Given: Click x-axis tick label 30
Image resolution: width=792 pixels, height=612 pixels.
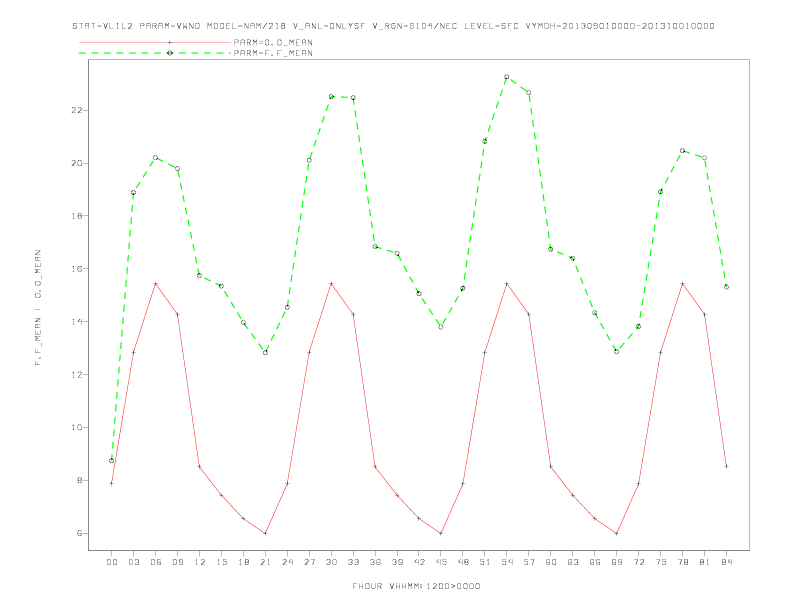Looking at the screenshot, I should coord(331,562).
